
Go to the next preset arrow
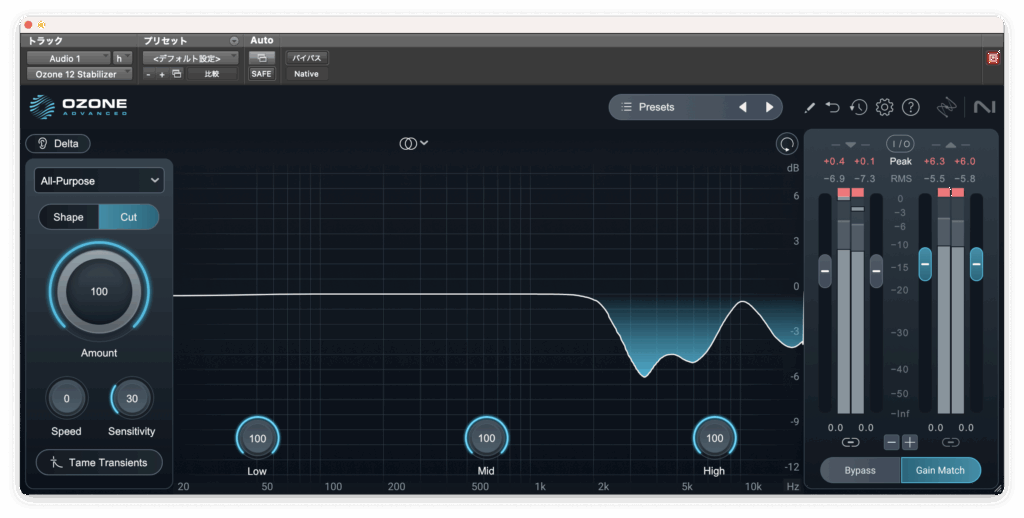tap(769, 107)
